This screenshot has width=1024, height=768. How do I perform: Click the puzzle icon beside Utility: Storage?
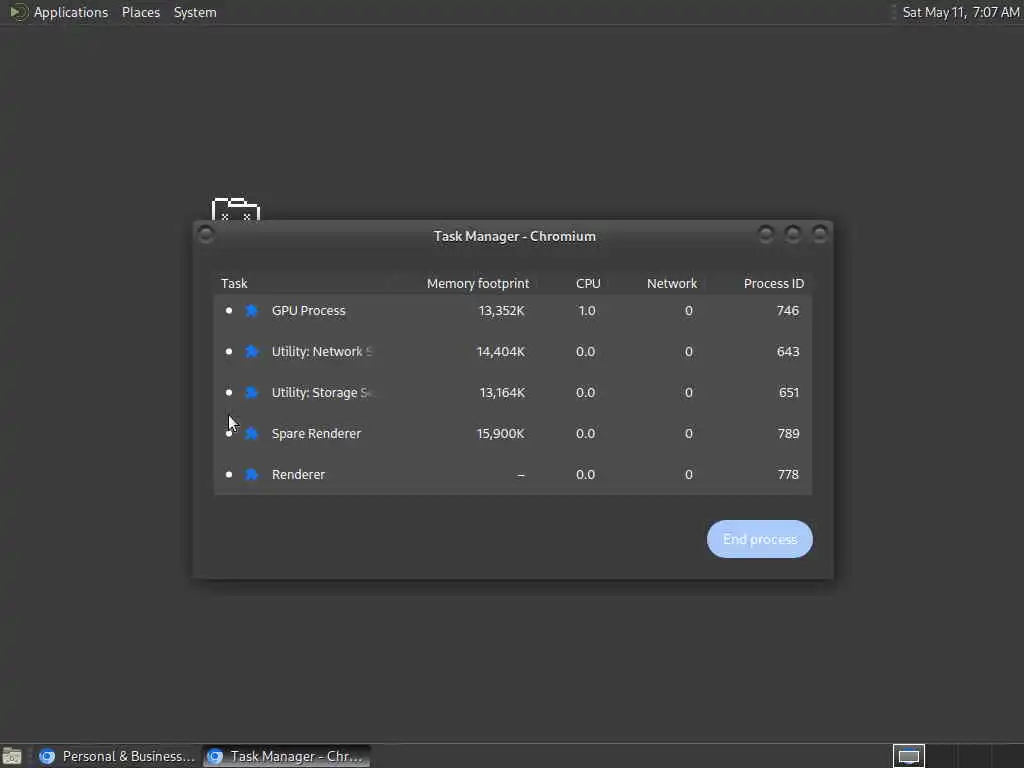[x=251, y=393]
